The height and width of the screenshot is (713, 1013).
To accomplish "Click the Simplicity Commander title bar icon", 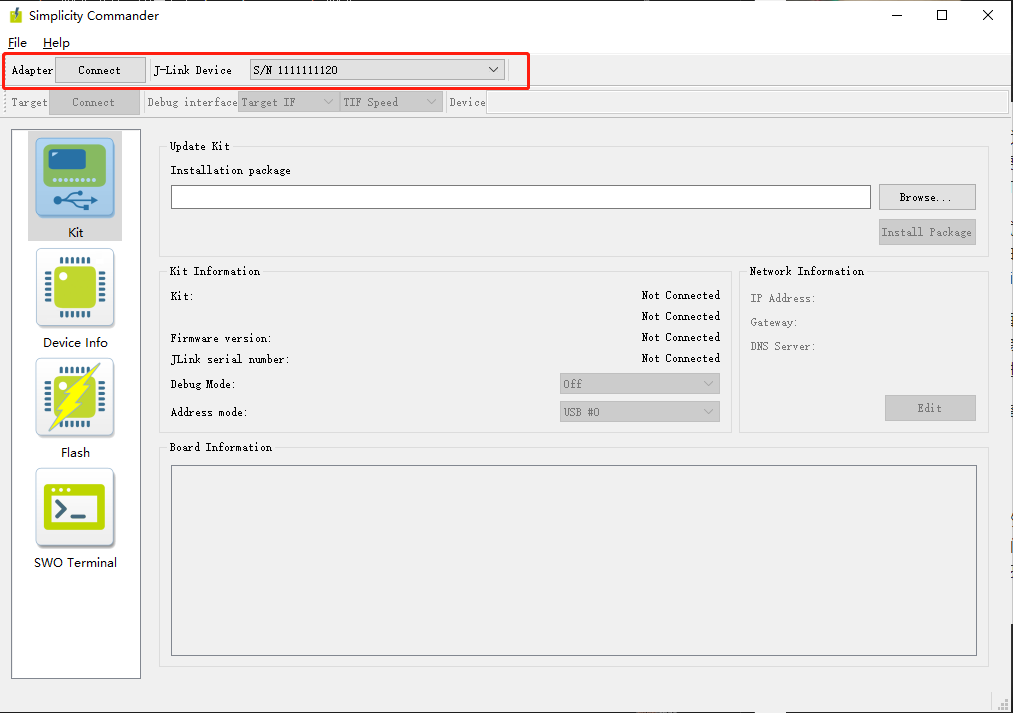I will (16, 15).
